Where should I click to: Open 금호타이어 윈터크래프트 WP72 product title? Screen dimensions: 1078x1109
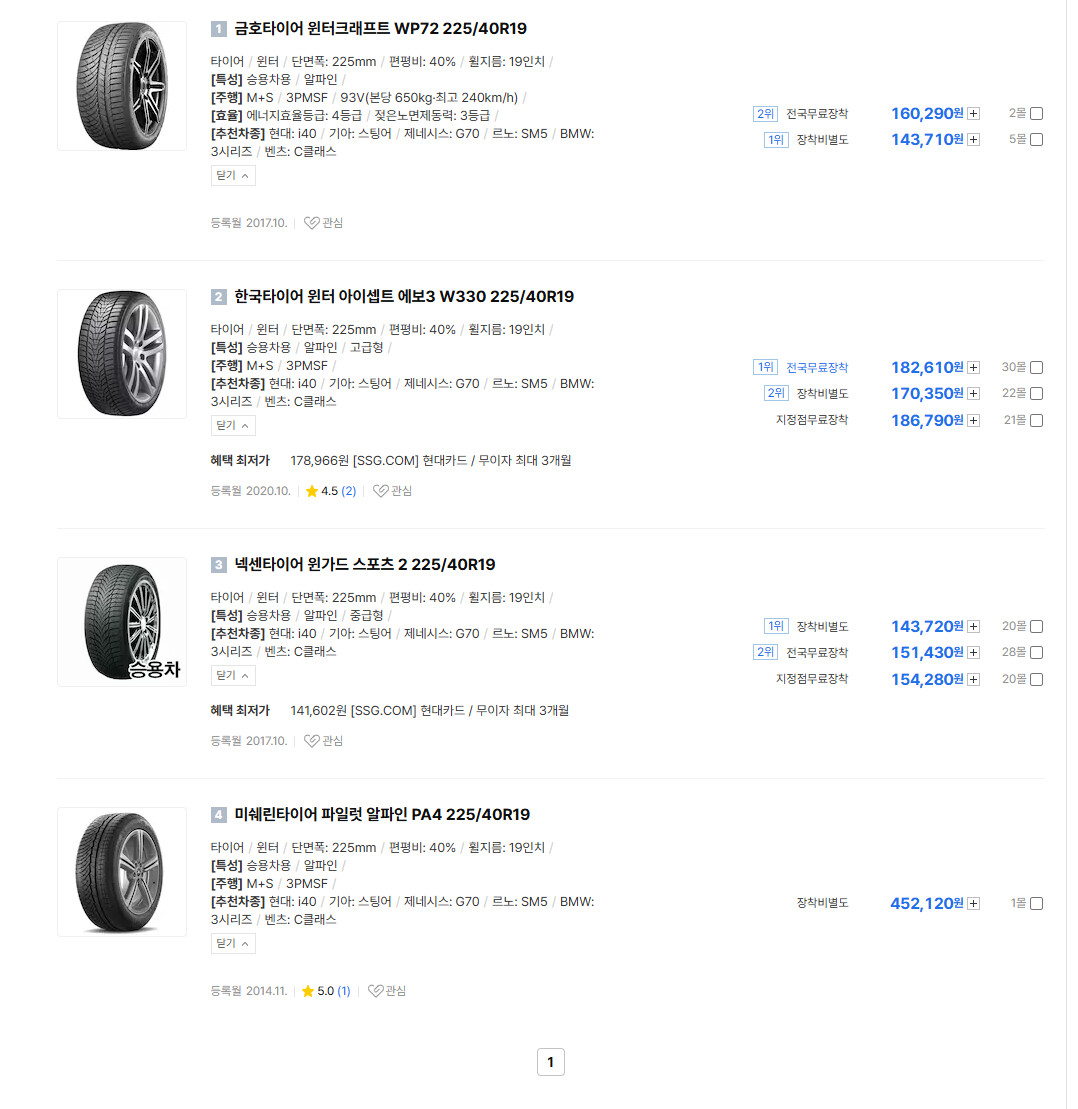tap(381, 29)
